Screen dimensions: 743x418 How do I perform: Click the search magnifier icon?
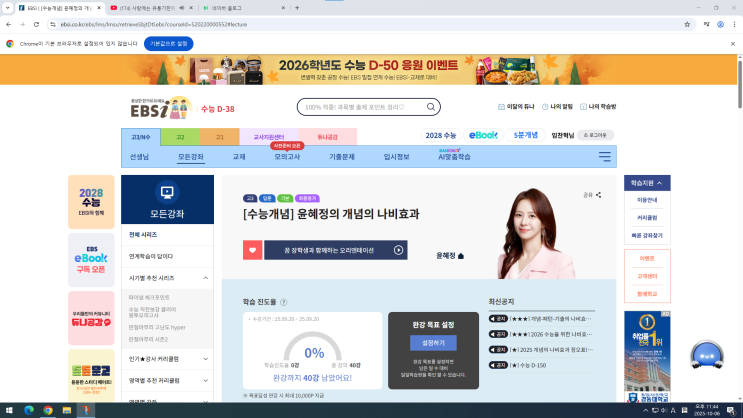coord(430,107)
